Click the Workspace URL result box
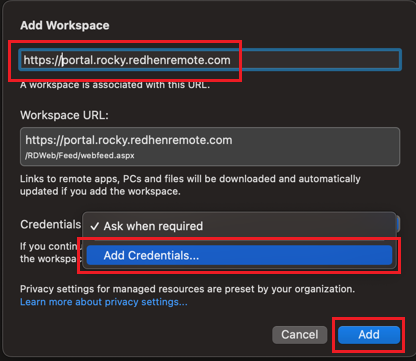 (210, 146)
